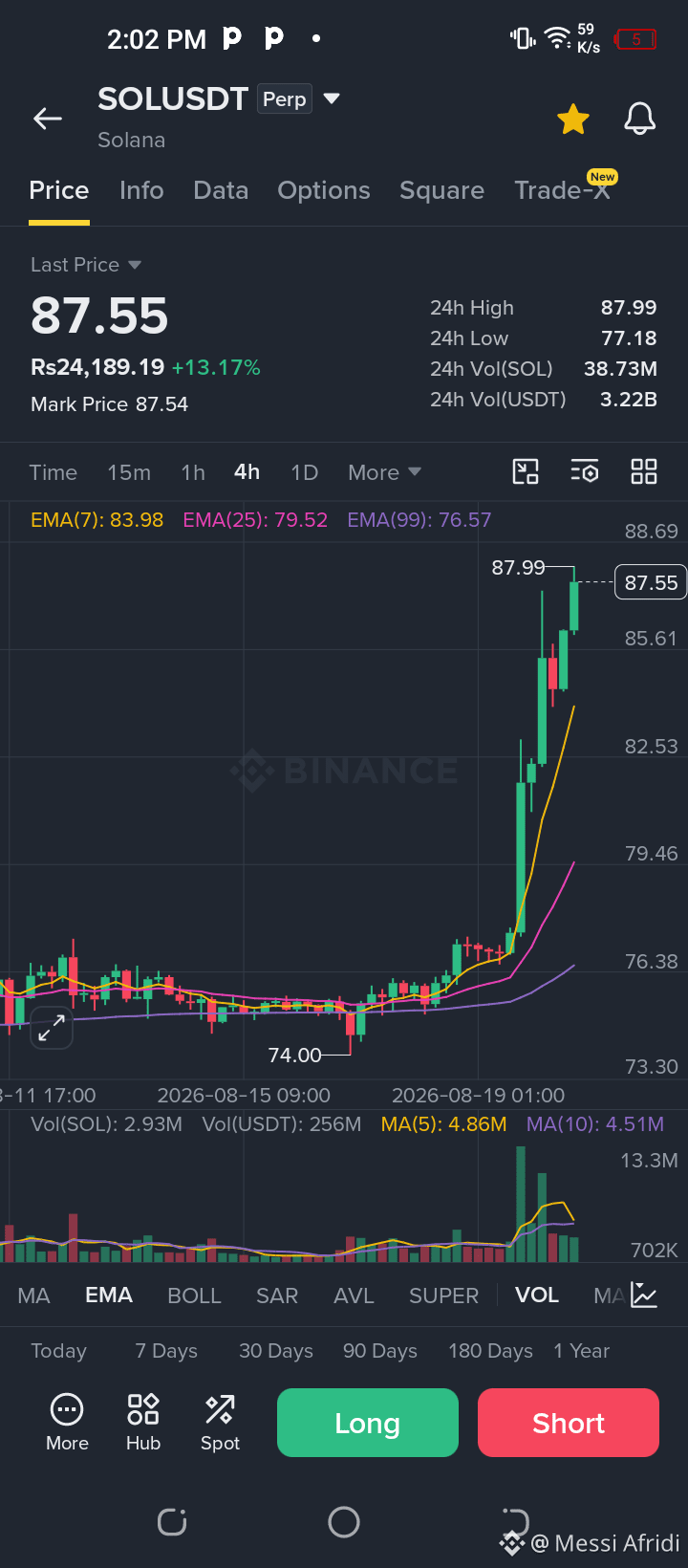Tap the EMA(99): 76.57 legend
The height and width of the screenshot is (1568, 688).
click(419, 520)
